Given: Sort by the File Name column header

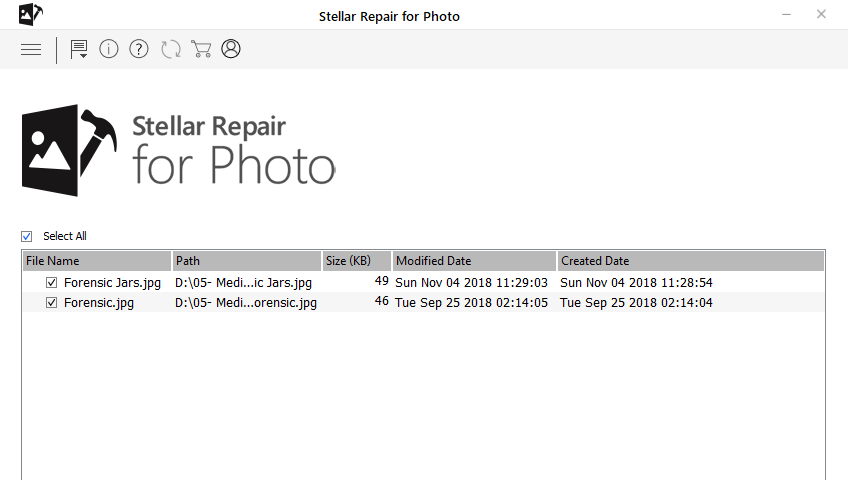Looking at the screenshot, I should click(x=97, y=261).
